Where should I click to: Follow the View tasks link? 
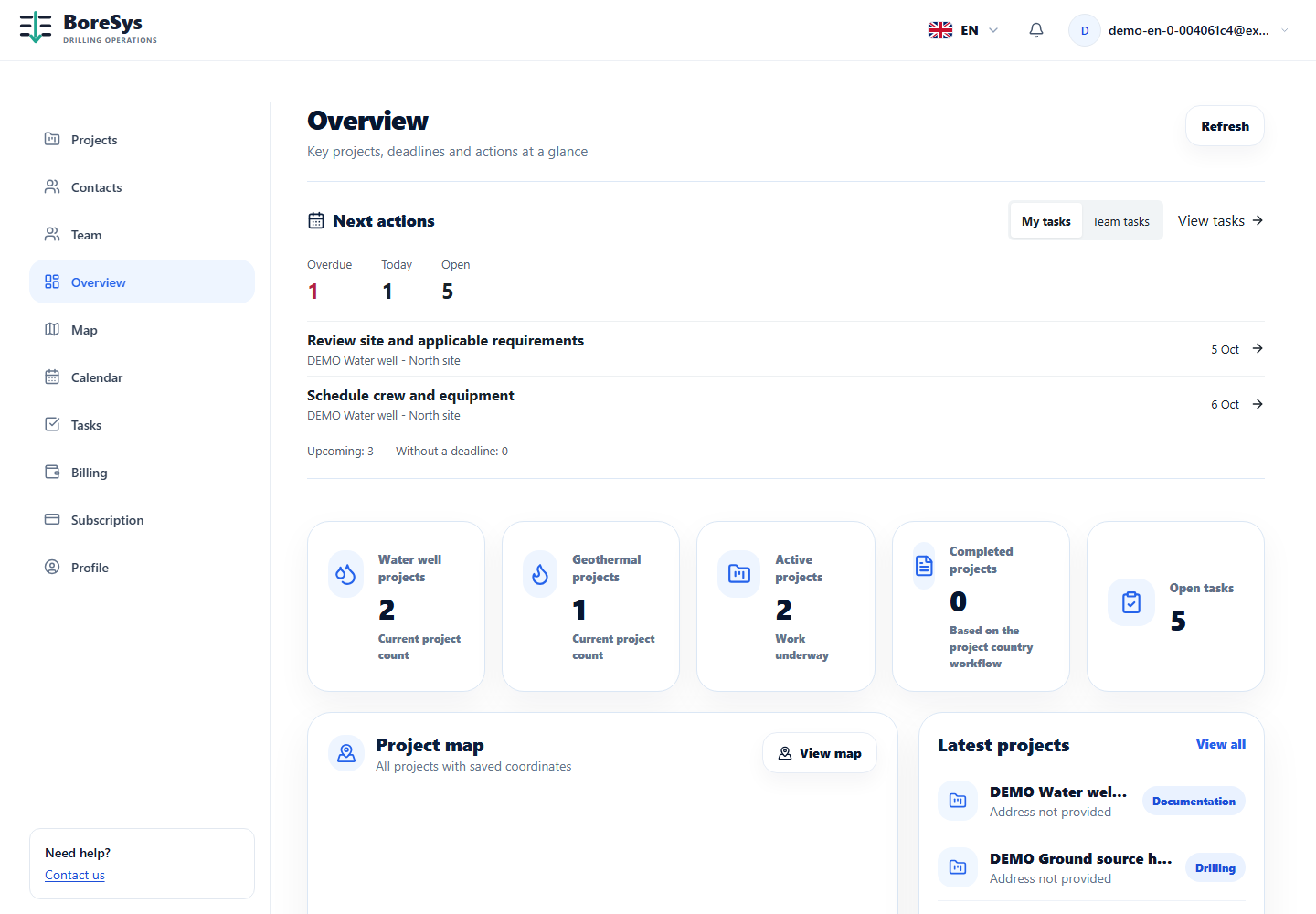[1220, 220]
